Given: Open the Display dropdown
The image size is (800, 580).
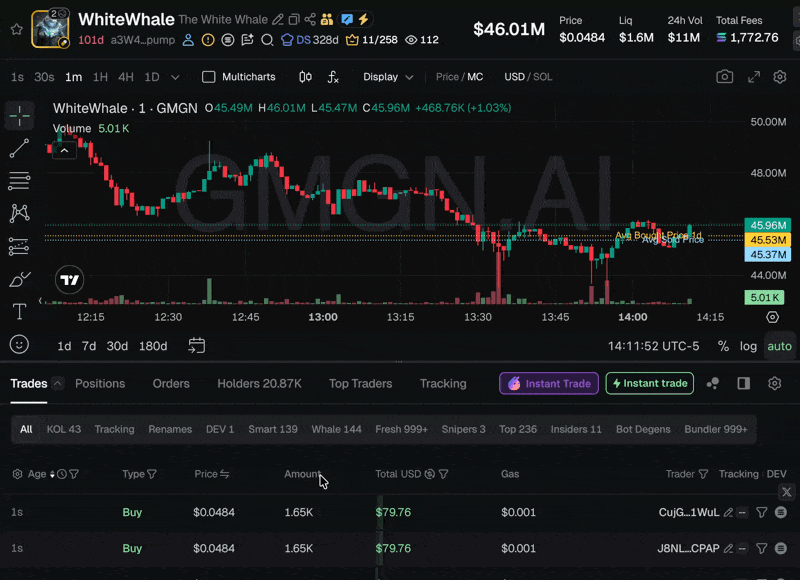Looking at the screenshot, I should click(388, 77).
